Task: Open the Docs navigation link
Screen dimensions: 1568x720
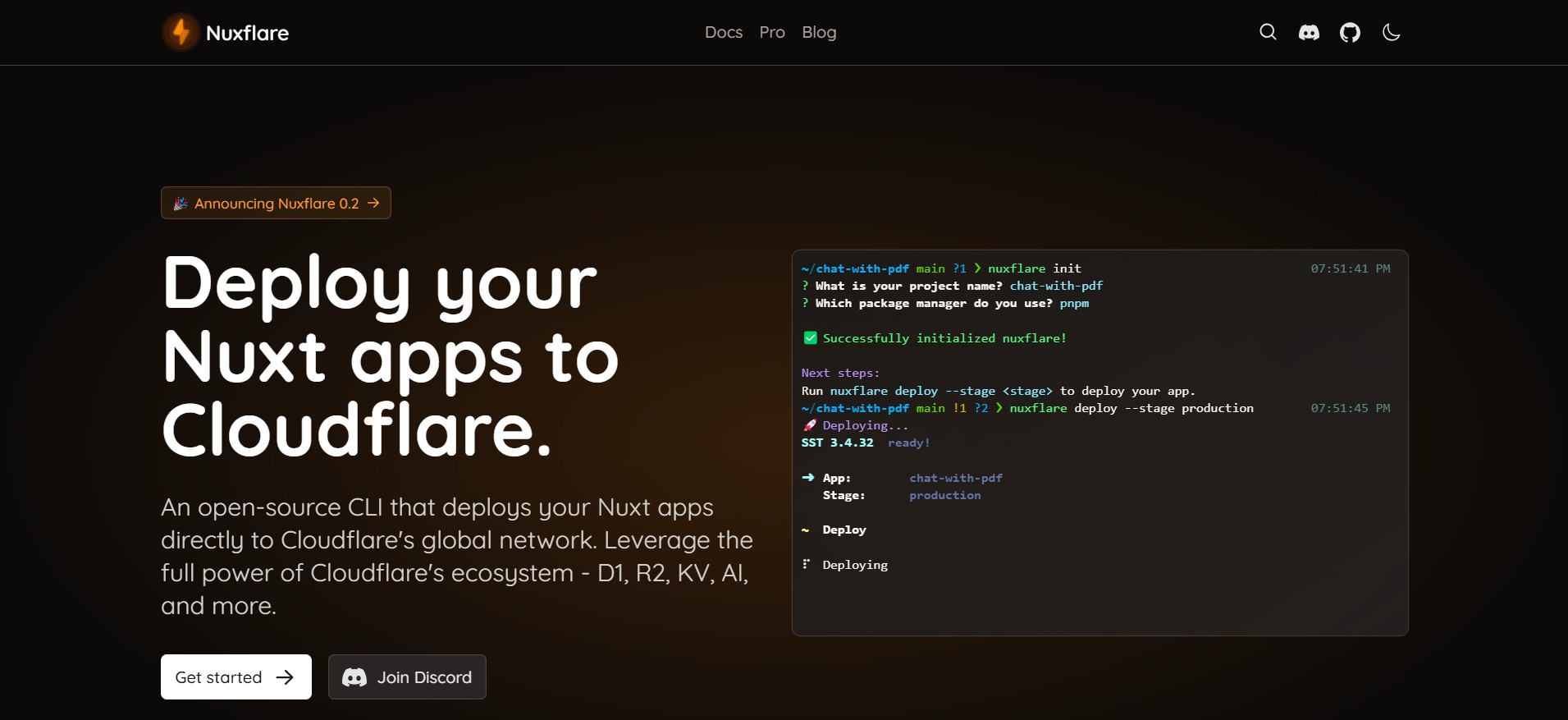Action: click(724, 32)
